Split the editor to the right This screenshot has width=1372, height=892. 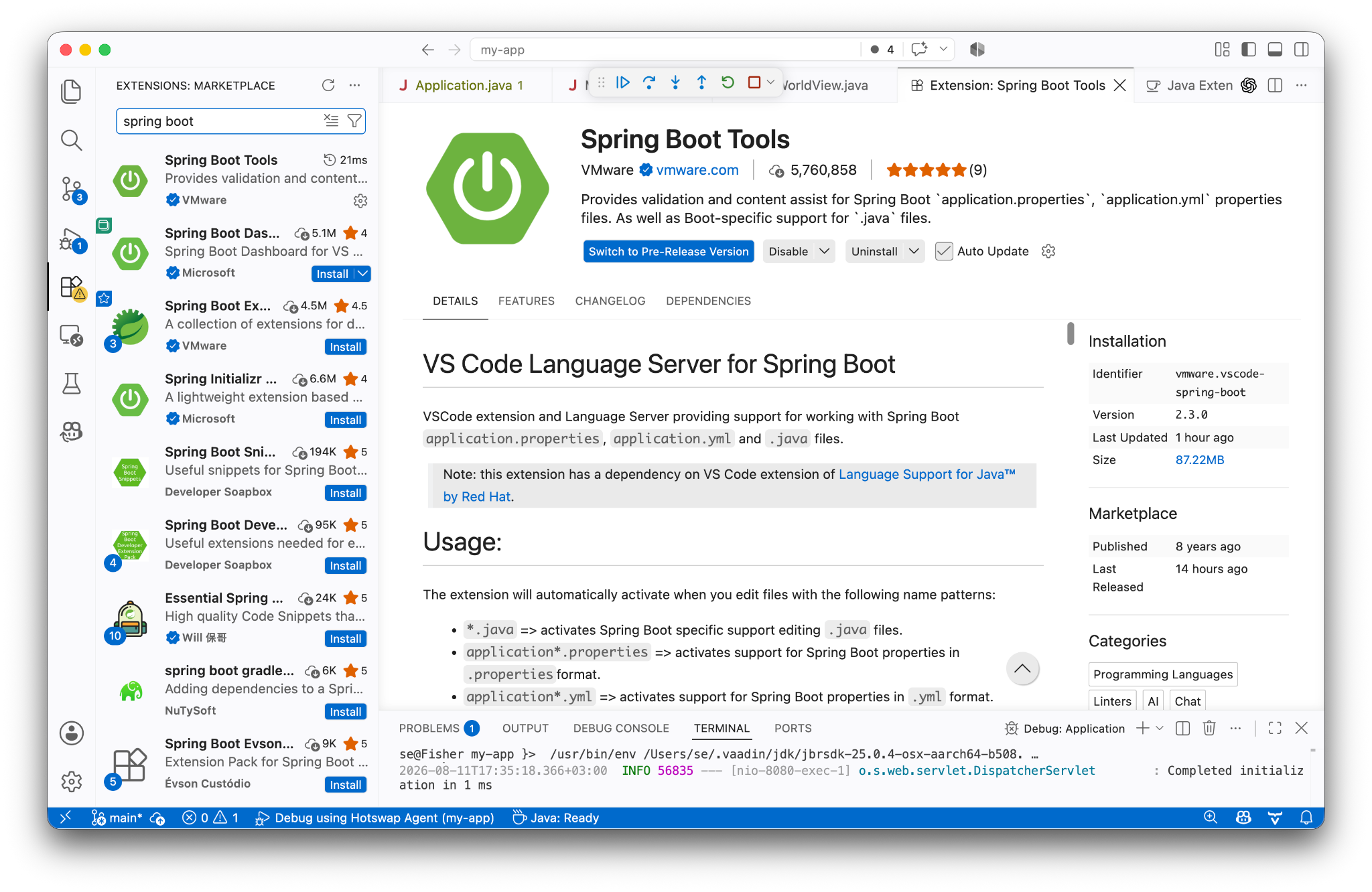(1275, 85)
